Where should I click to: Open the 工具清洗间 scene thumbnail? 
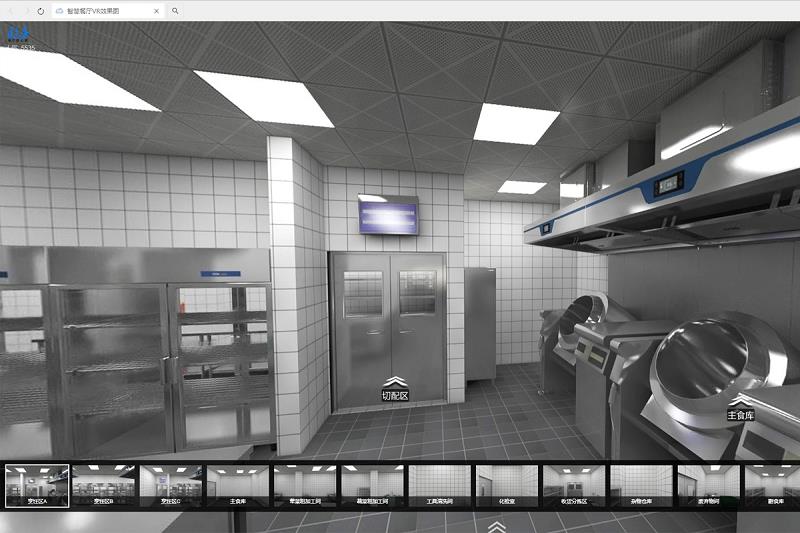click(x=440, y=486)
